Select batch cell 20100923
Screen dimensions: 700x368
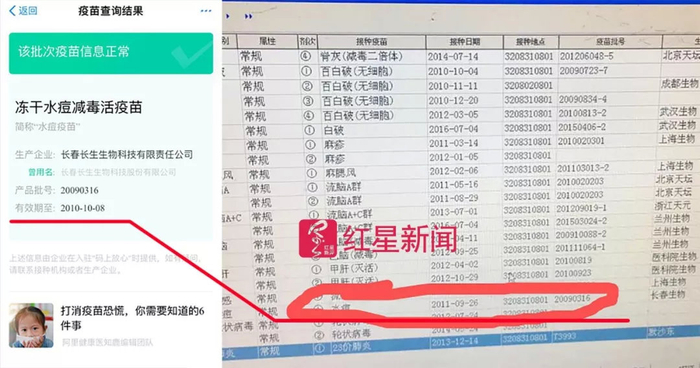point(573,273)
